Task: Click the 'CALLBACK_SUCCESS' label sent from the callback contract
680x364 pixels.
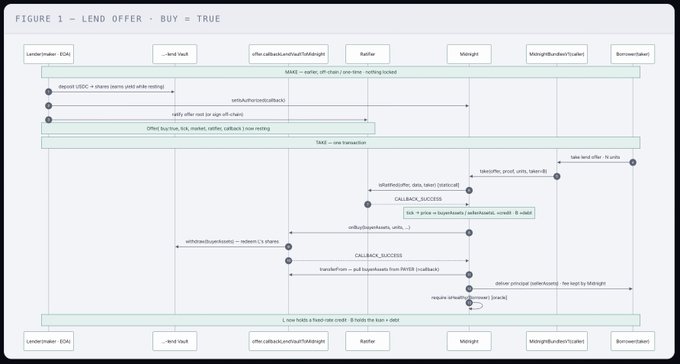Action: [379, 256]
